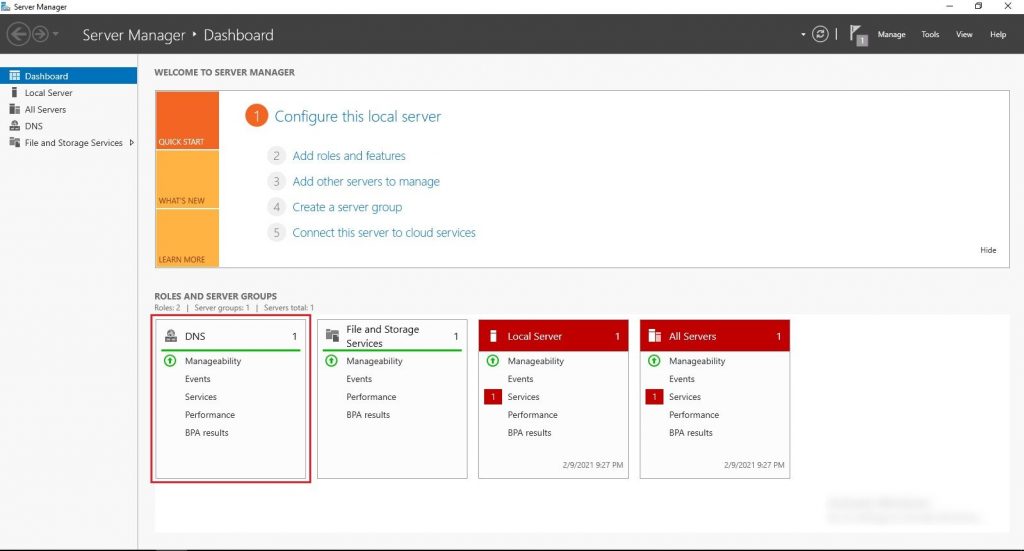
Task: Click Connect this server to cloud services
Action: click(x=383, y=232)
